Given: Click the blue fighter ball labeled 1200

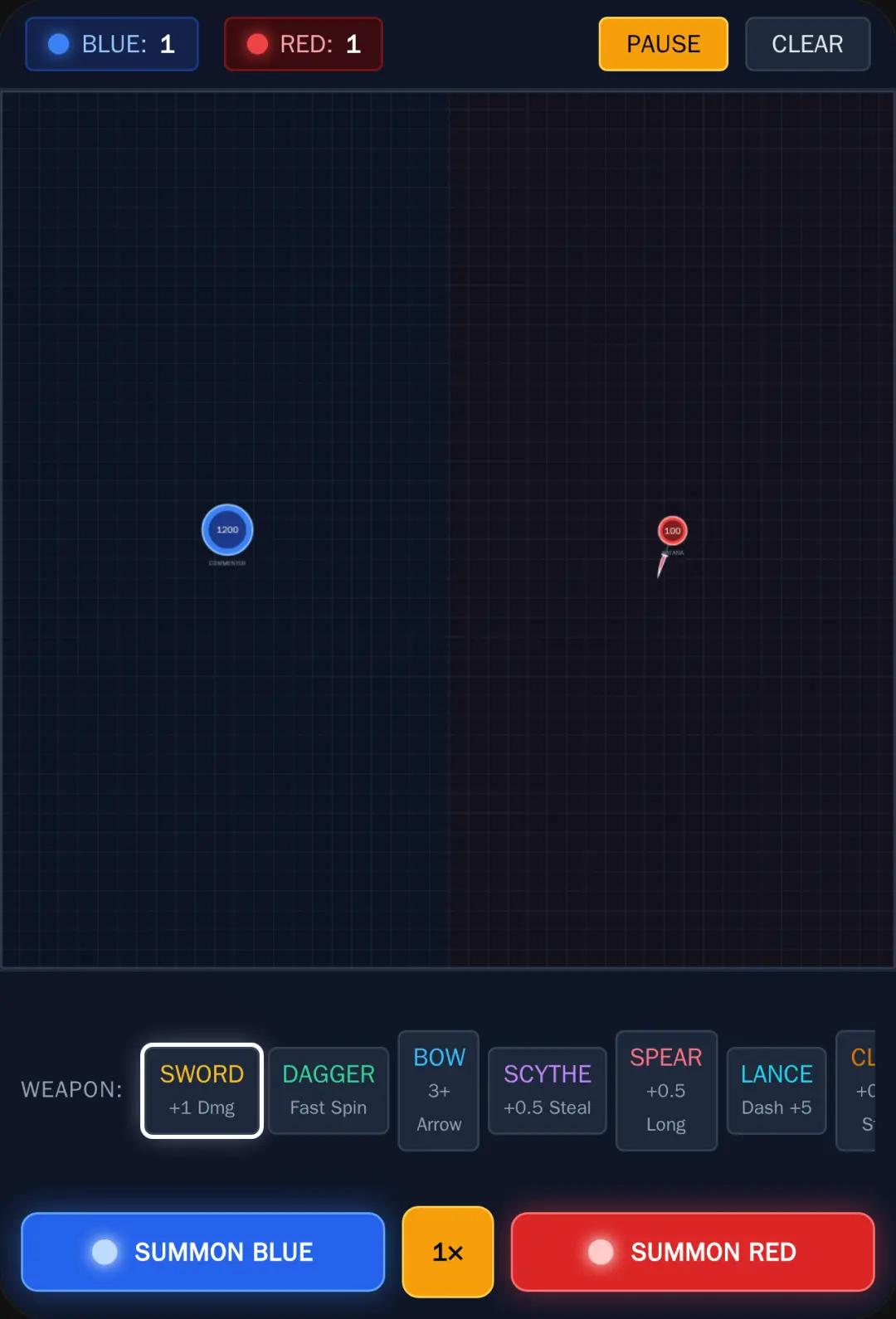Looking at the screenshot, I should pyautogui.click(x=227, y=530).
